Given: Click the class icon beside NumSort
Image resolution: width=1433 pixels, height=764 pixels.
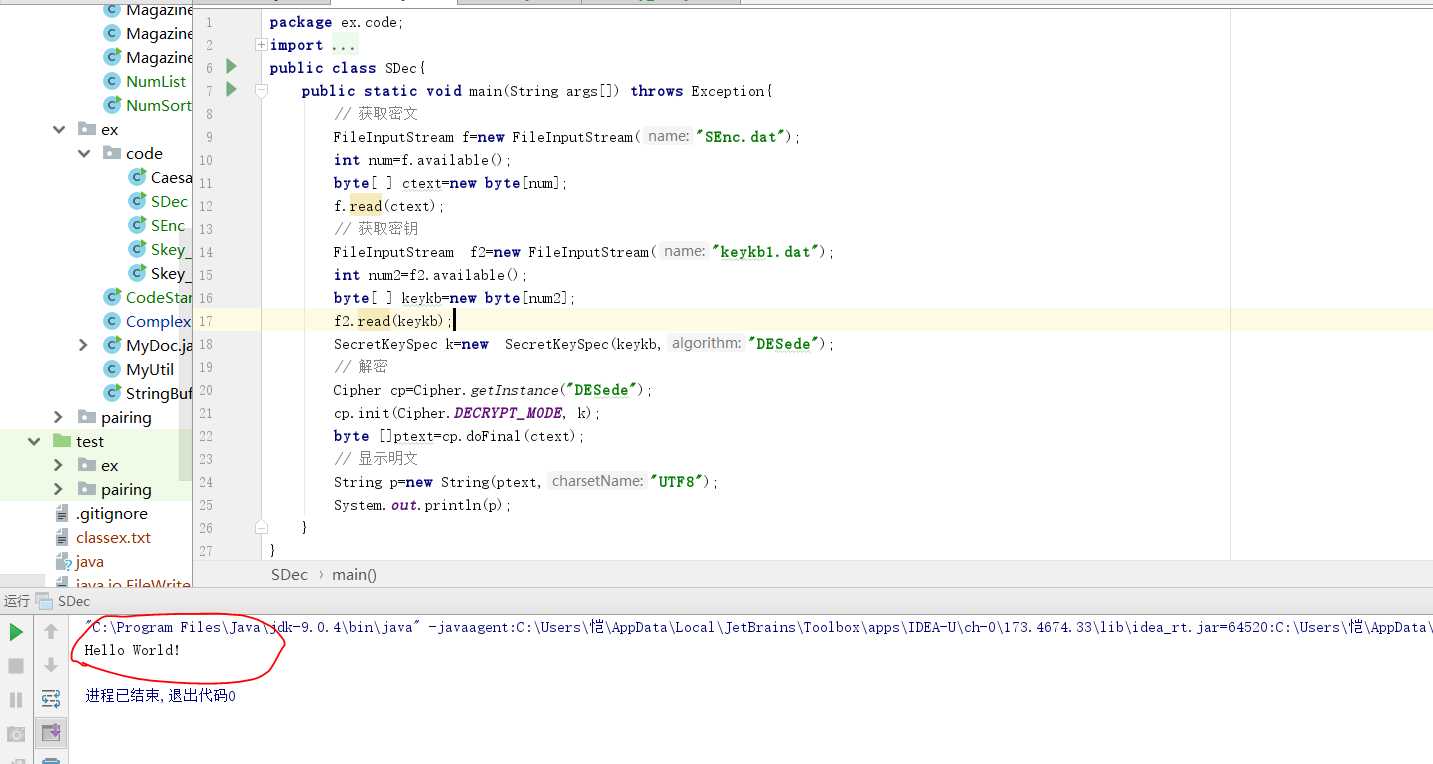Looking at the screenshot, I should click(112, 105).
